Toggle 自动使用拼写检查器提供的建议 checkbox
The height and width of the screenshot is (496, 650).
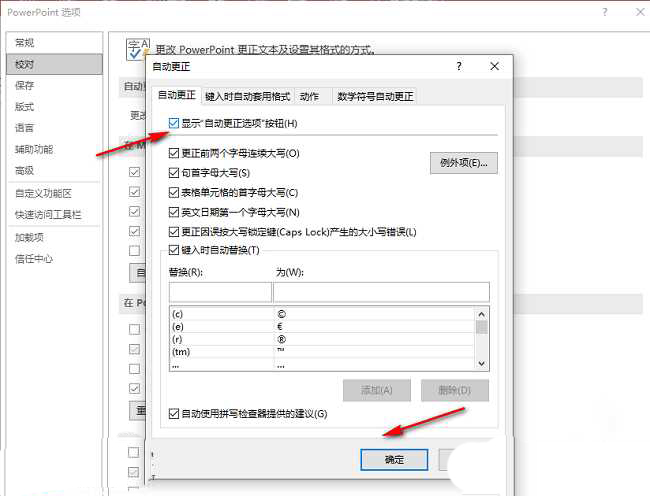(x=175, y=413)
